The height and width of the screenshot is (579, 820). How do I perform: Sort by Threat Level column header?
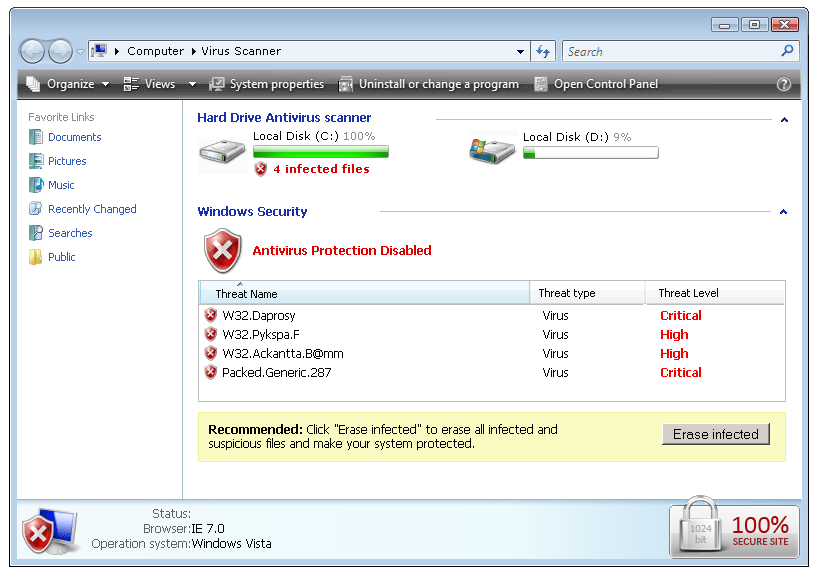pos(714,293)
